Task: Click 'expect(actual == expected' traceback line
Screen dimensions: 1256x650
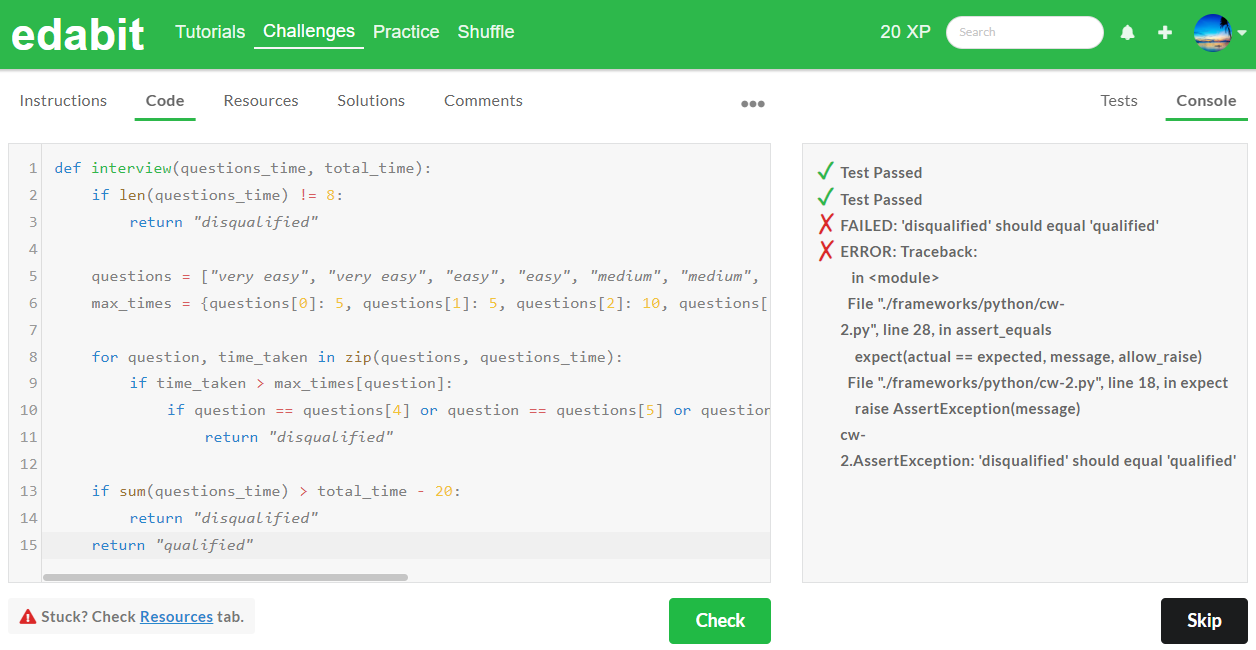Action: coord(1028,356)
